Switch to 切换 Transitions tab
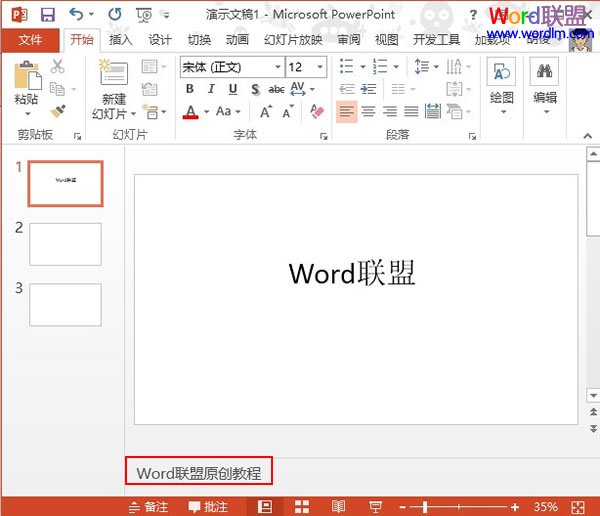600x516 pixels. tap(199, 39)
